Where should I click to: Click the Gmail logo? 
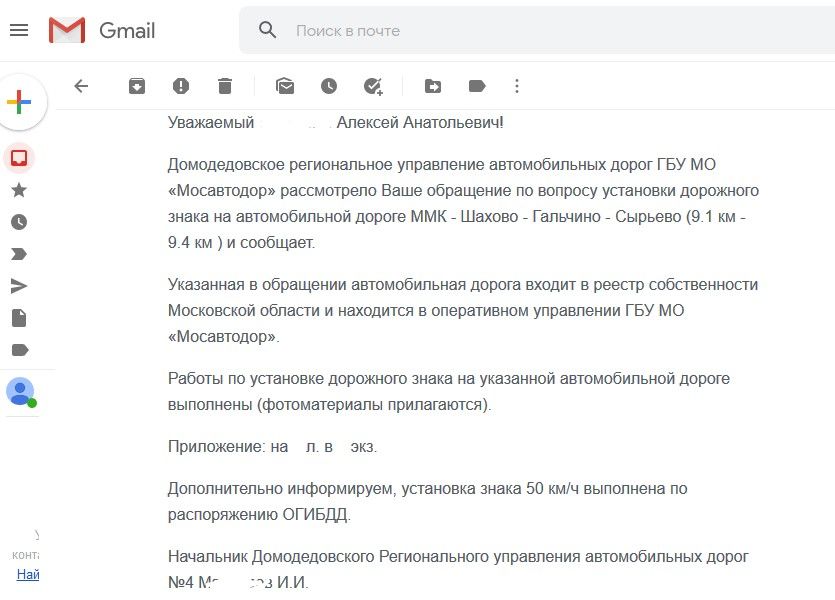click(x=102, y=30)
